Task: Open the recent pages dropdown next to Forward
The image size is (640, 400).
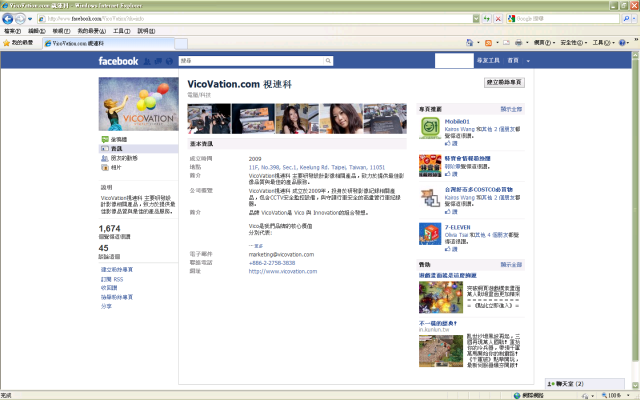Action: click(x=30, y=19)
